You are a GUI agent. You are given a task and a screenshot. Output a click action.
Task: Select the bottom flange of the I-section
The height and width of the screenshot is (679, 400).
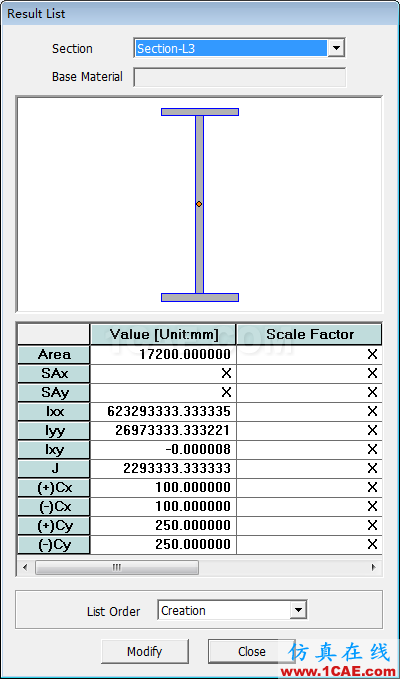tap(200, 297)
